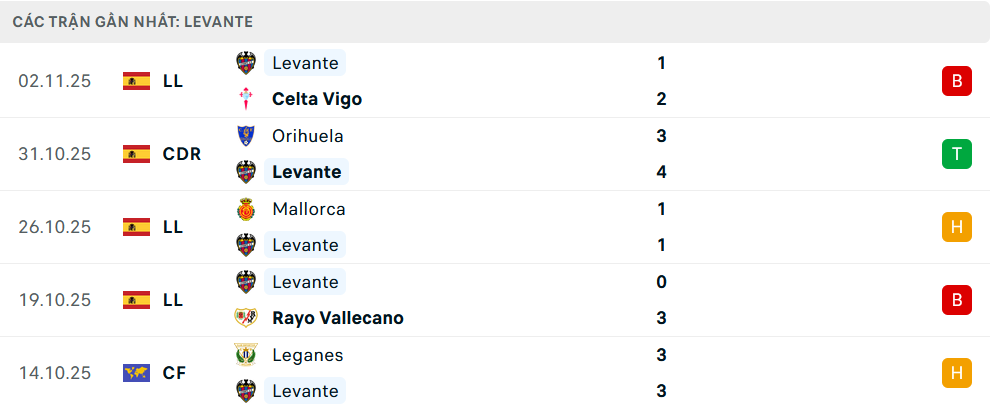The width and height of the screenshot is (990, 408).
Task: Click the orange H badge for Leganes match
Action: [956, 373]
